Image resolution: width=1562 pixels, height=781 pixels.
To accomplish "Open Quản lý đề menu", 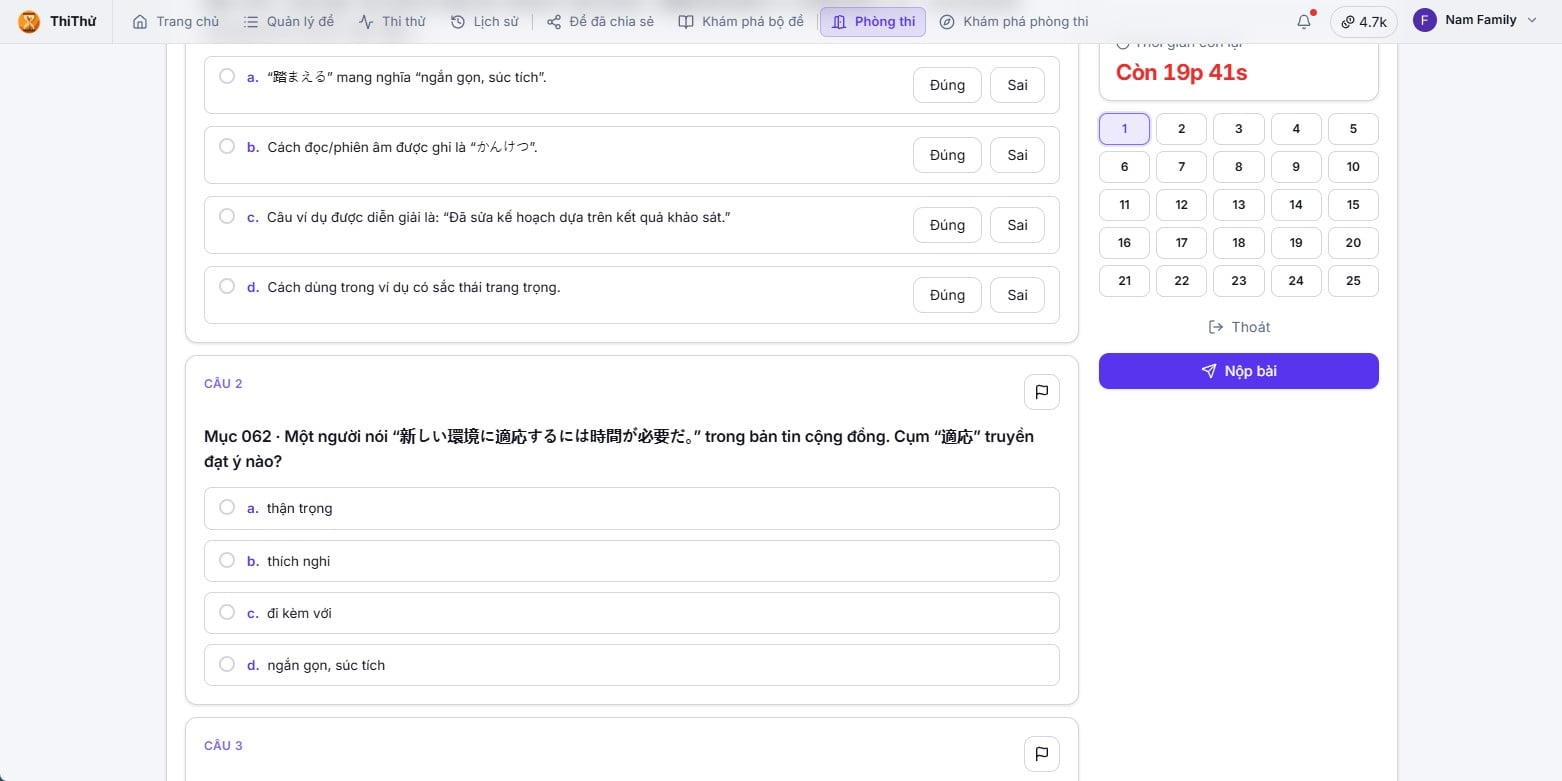I will tap(289, 21).
